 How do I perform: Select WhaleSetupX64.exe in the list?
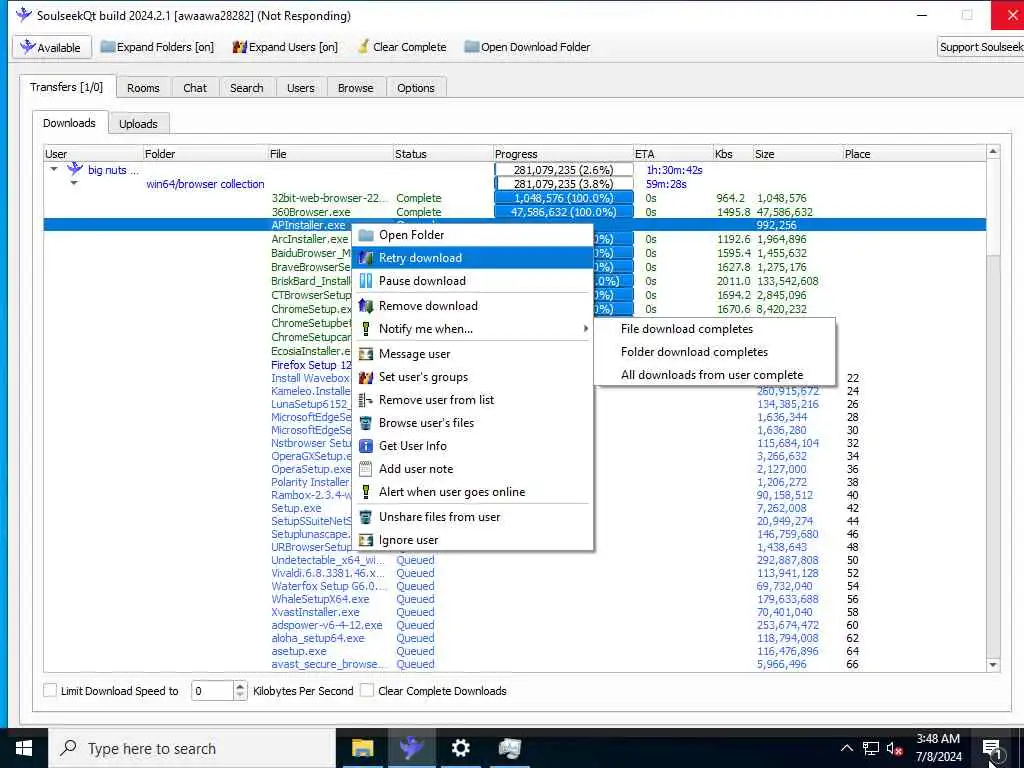[320, 599]
